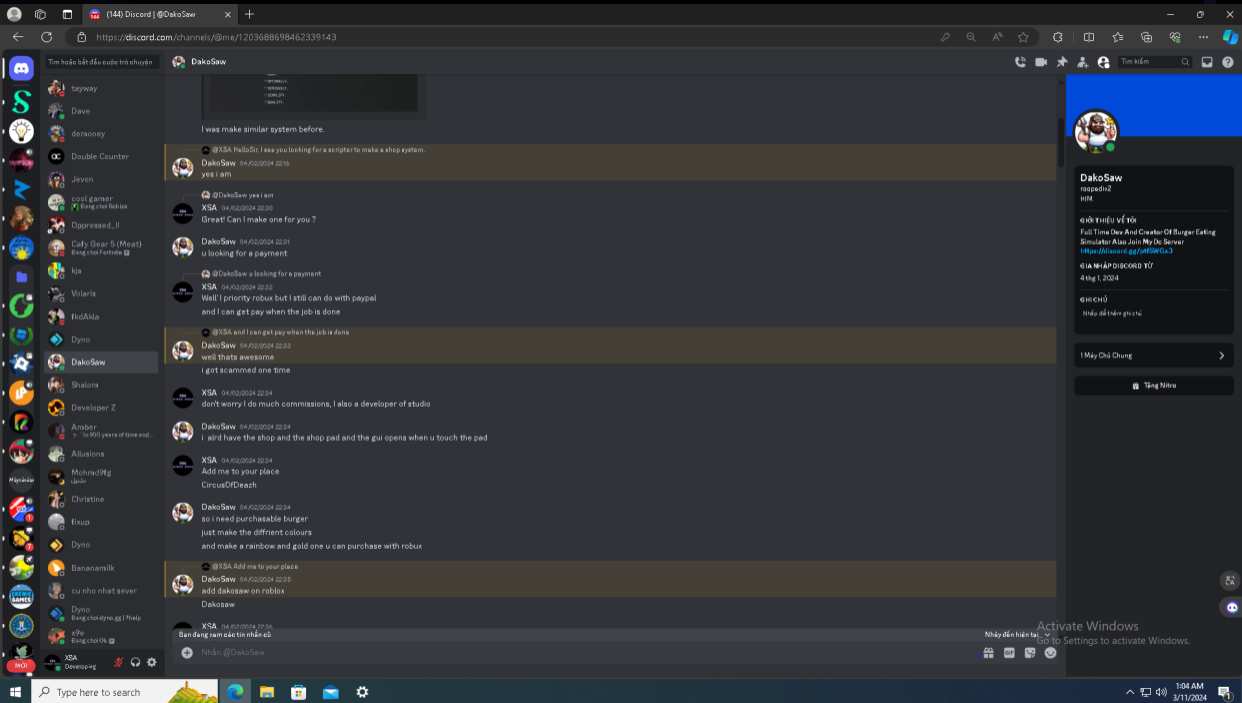Image resolution: width=1242 pixels, height=703 pixels.
Task: Toggle headphone deafen in user panel
Action: (x=135, y=662)
